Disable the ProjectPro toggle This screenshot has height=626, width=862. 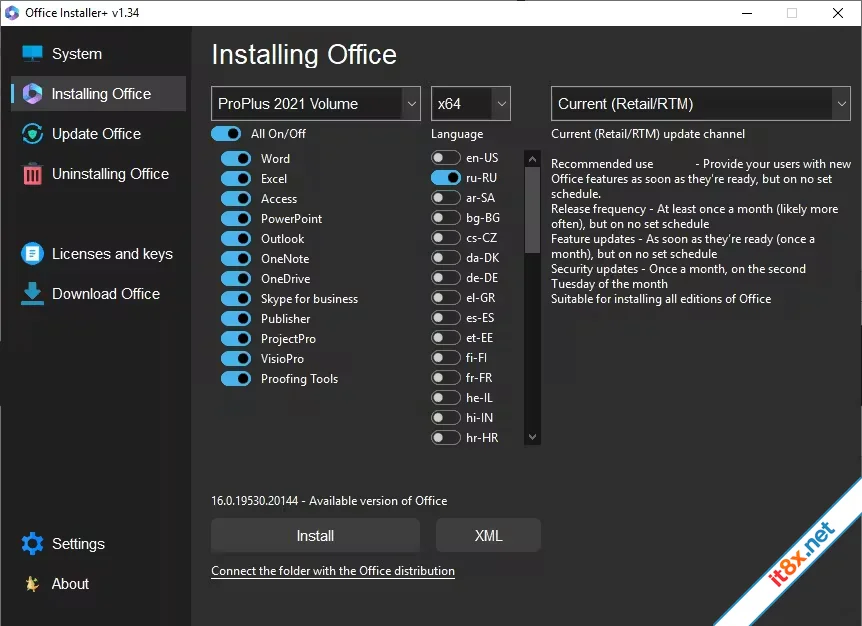pyautogui.click(x=236, y=339)
